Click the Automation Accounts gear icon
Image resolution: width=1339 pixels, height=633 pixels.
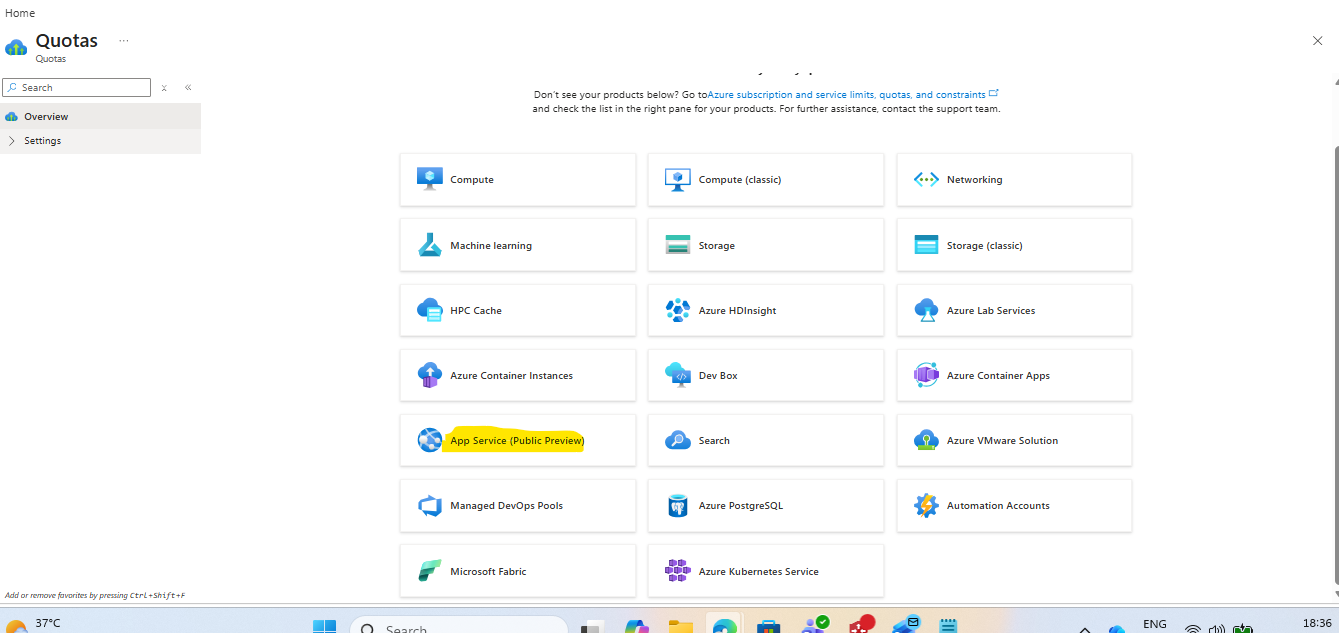[x=926, y=506]
